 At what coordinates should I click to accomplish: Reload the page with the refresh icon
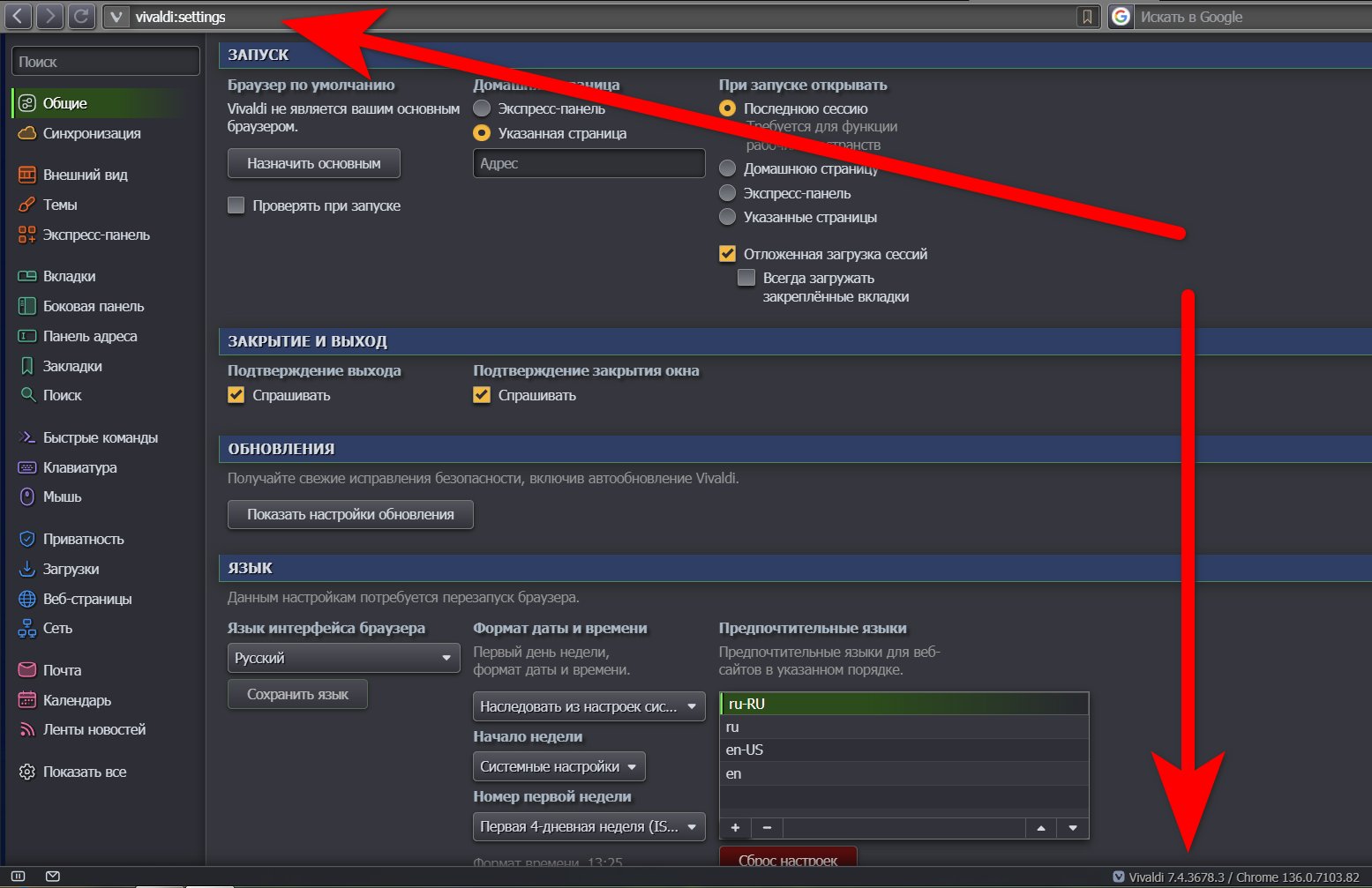(81, 16)
